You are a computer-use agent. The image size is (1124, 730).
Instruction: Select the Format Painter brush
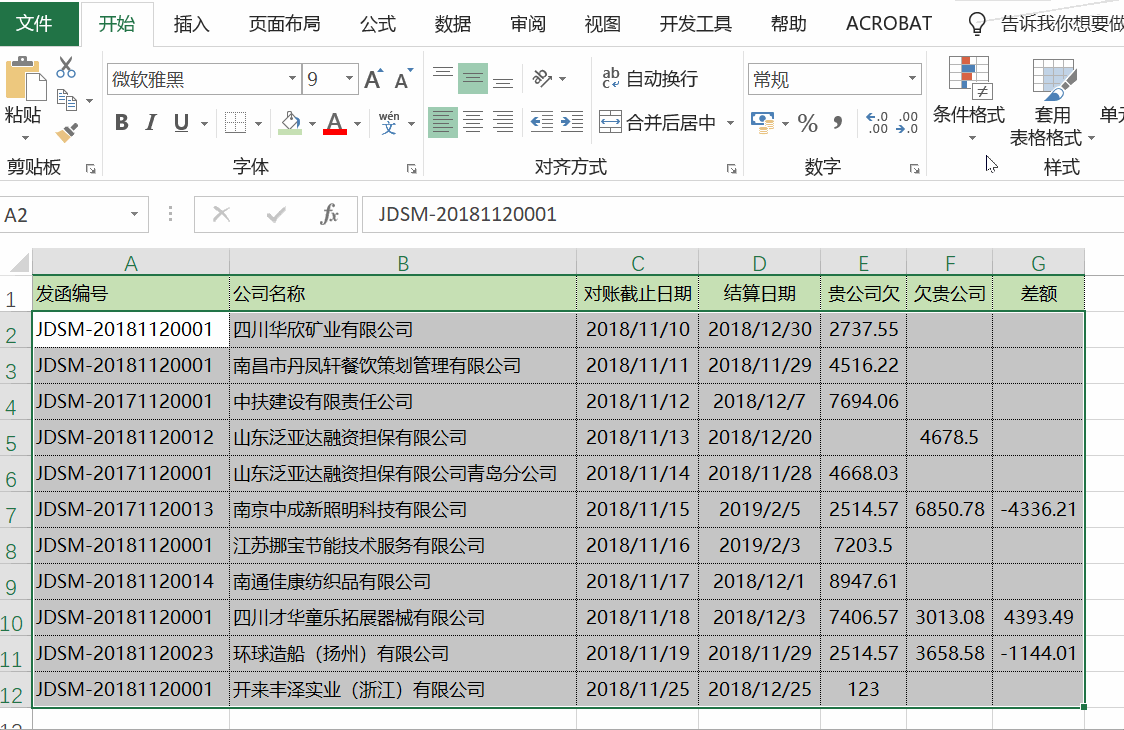[x=66, y=133]
